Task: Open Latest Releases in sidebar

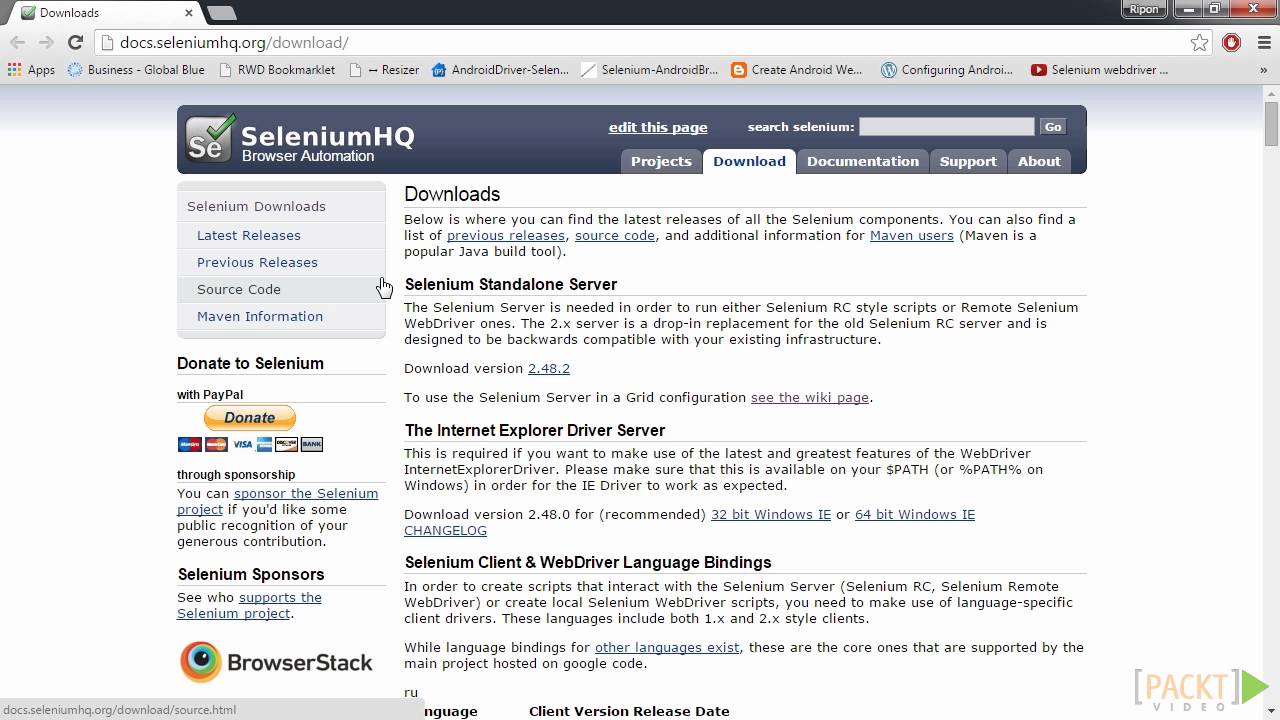Action: coord(249,235)
